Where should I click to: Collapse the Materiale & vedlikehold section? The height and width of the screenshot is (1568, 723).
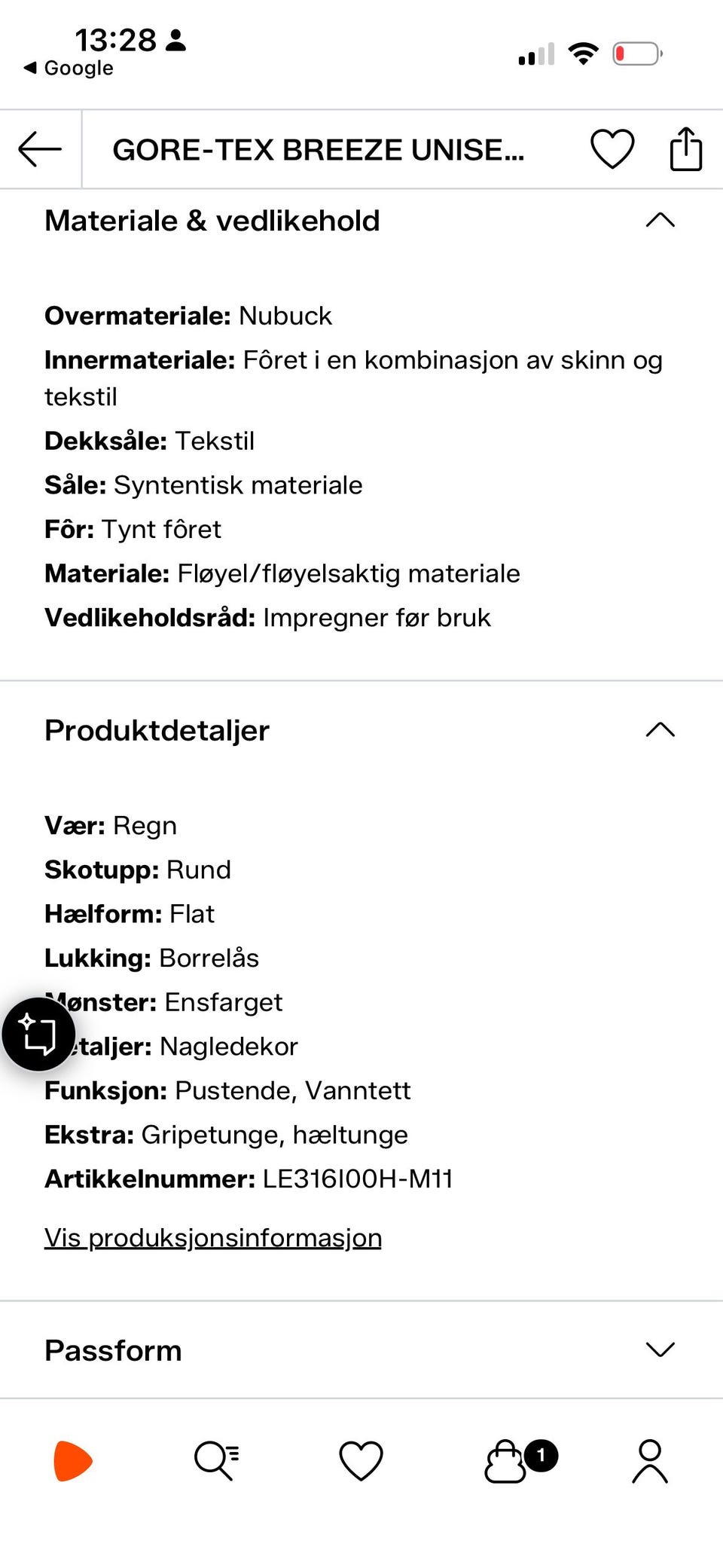click(660, 220)
